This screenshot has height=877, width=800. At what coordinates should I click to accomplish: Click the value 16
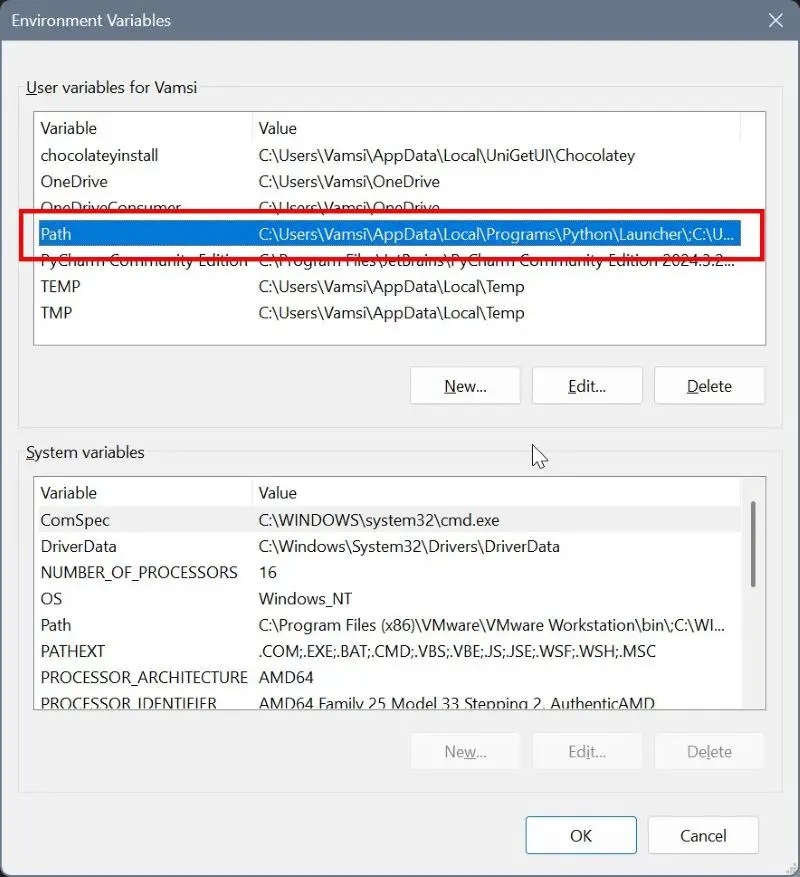(267, 573)
